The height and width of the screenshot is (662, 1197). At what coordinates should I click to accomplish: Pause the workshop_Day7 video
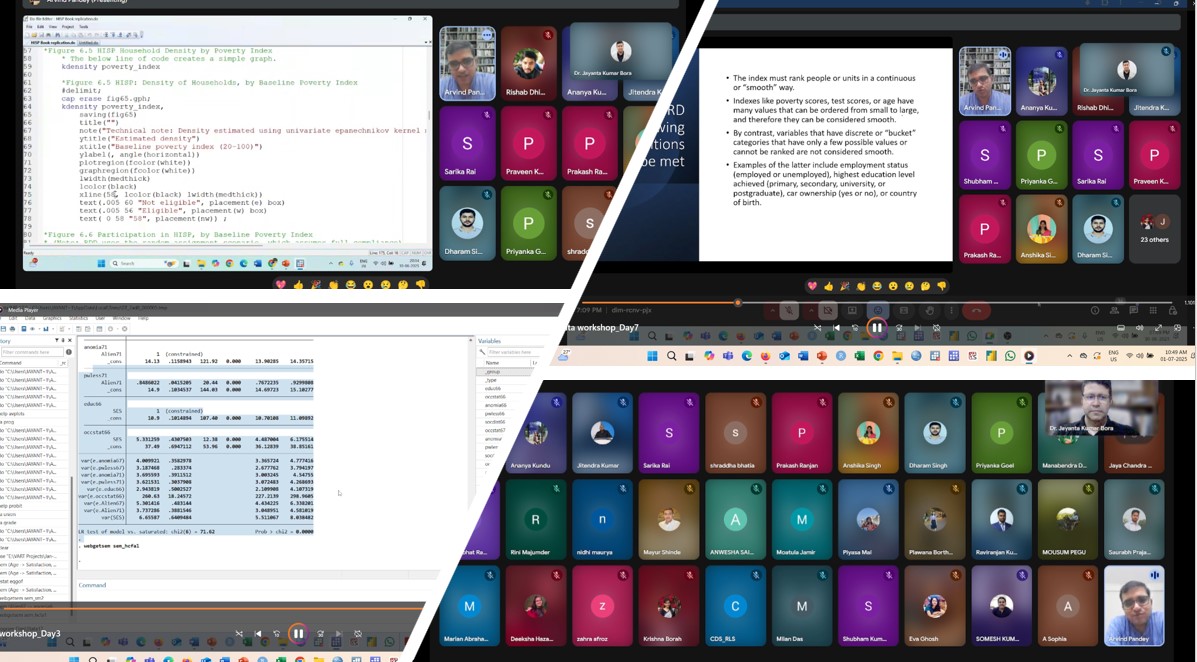tap(877, 328)
